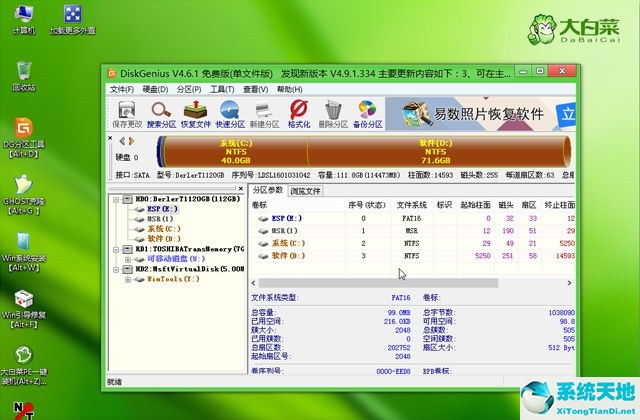Image resolution: width=640 pixels, height=420 pixels.
Task: Go to next disk with right arrow
Action: [x=131, y=141]
